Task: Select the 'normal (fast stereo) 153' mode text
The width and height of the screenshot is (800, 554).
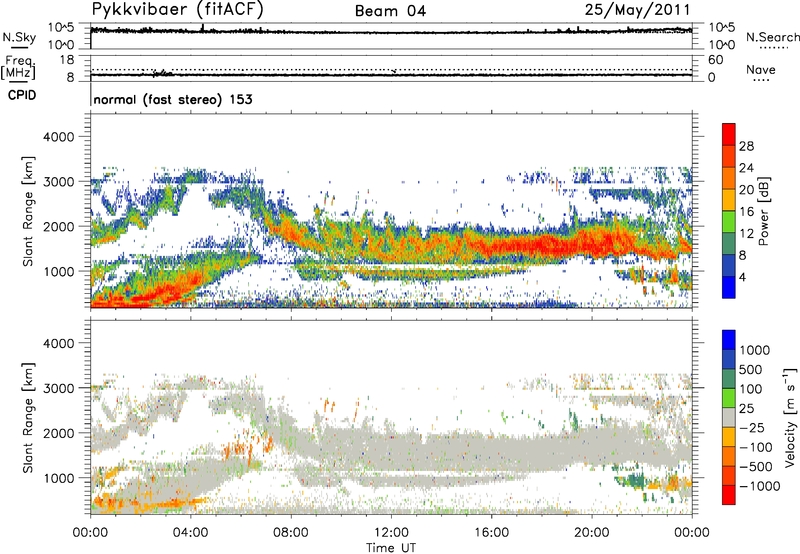Action: click(173, 99)
